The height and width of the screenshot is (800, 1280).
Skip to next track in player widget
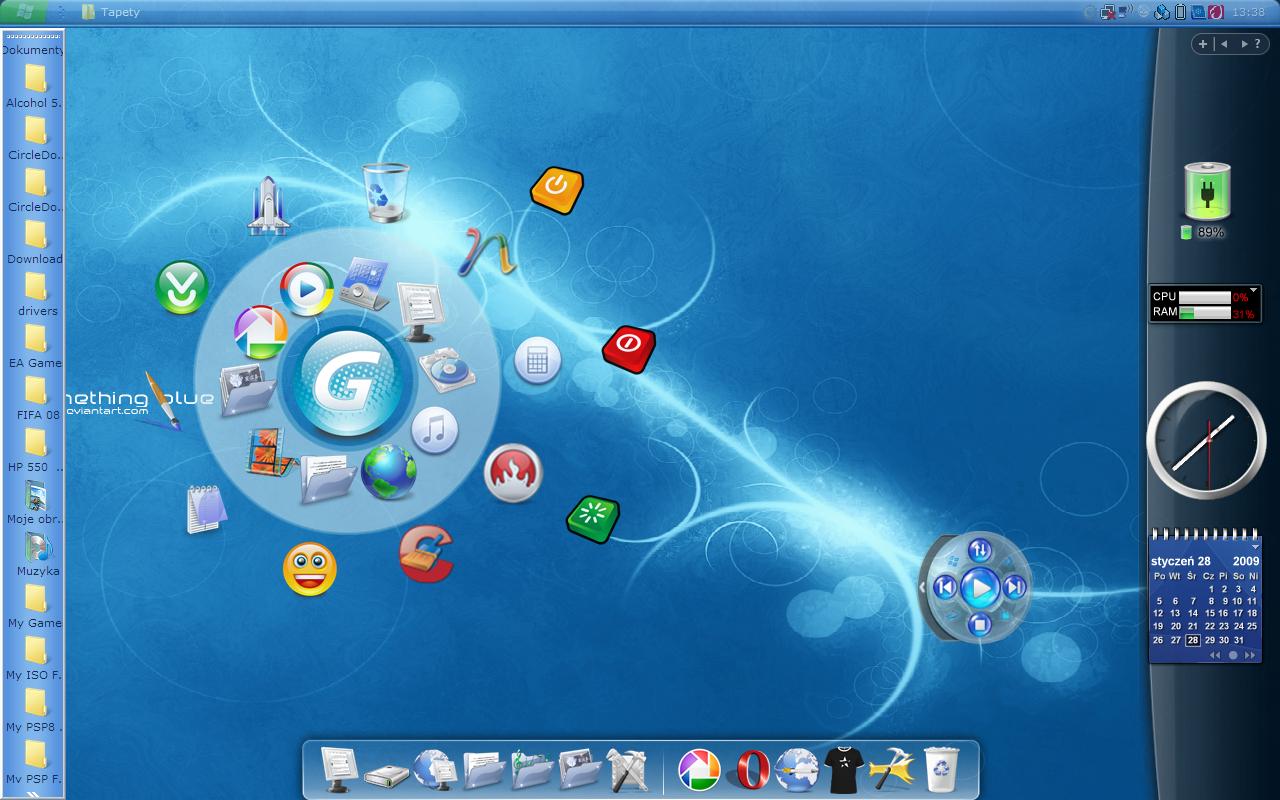coord(1014,587)
